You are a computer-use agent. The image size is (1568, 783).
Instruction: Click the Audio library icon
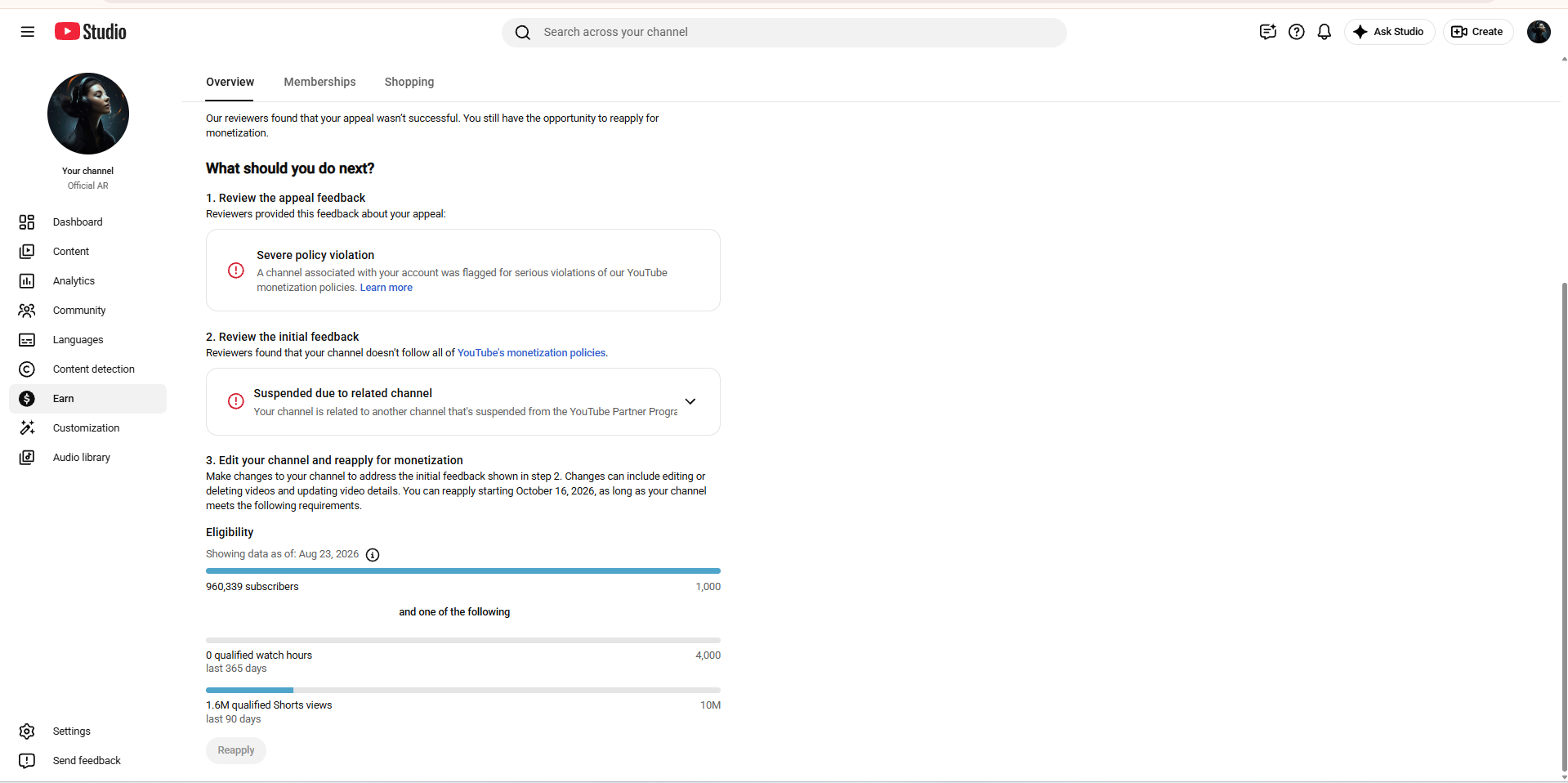click(27, 458)
